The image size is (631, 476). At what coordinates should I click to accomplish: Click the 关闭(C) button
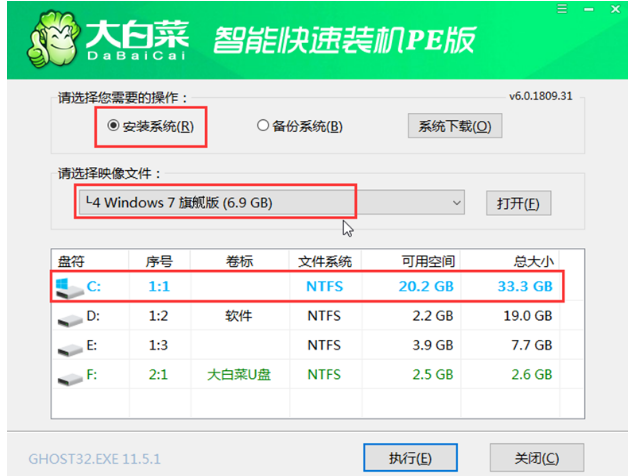pos(536,457)
